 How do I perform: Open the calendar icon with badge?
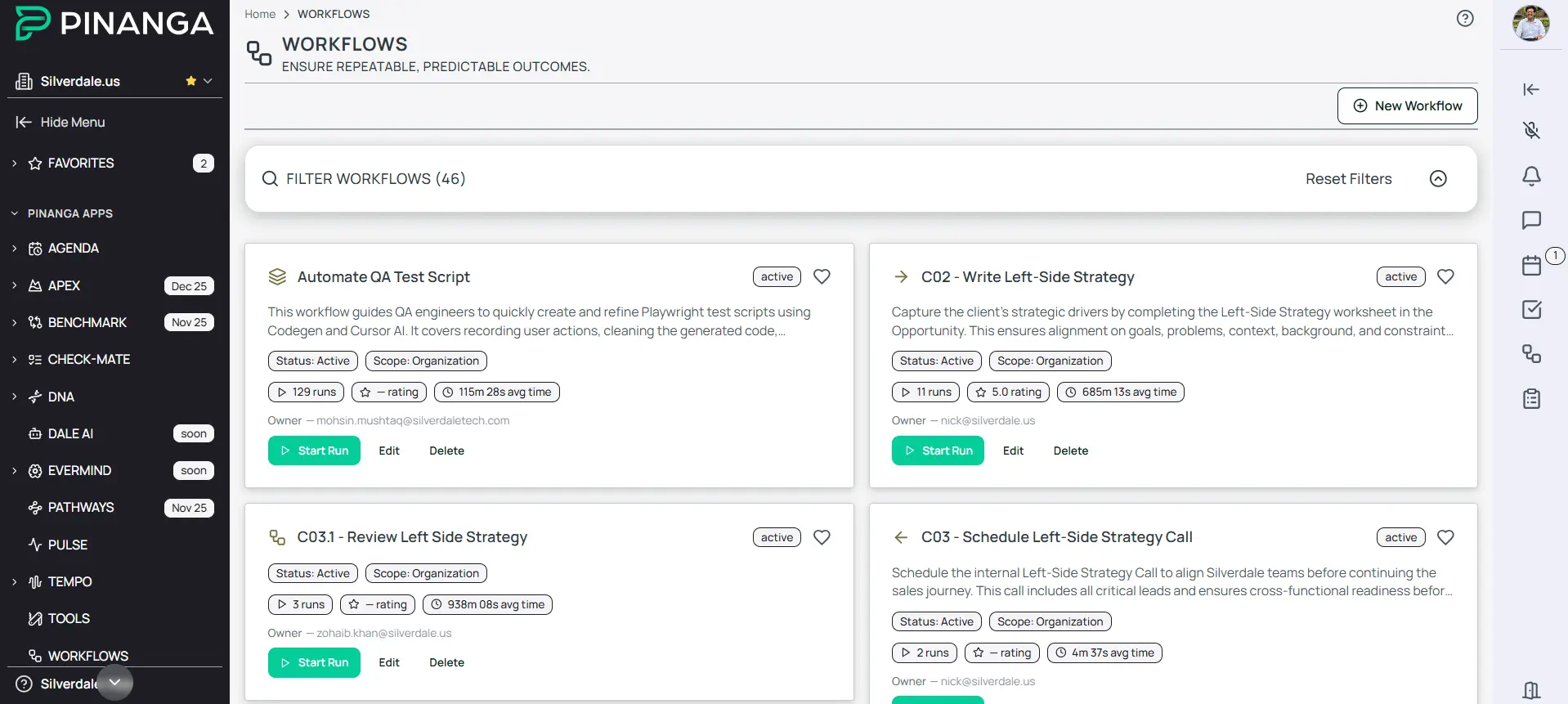click(1531, 265)
